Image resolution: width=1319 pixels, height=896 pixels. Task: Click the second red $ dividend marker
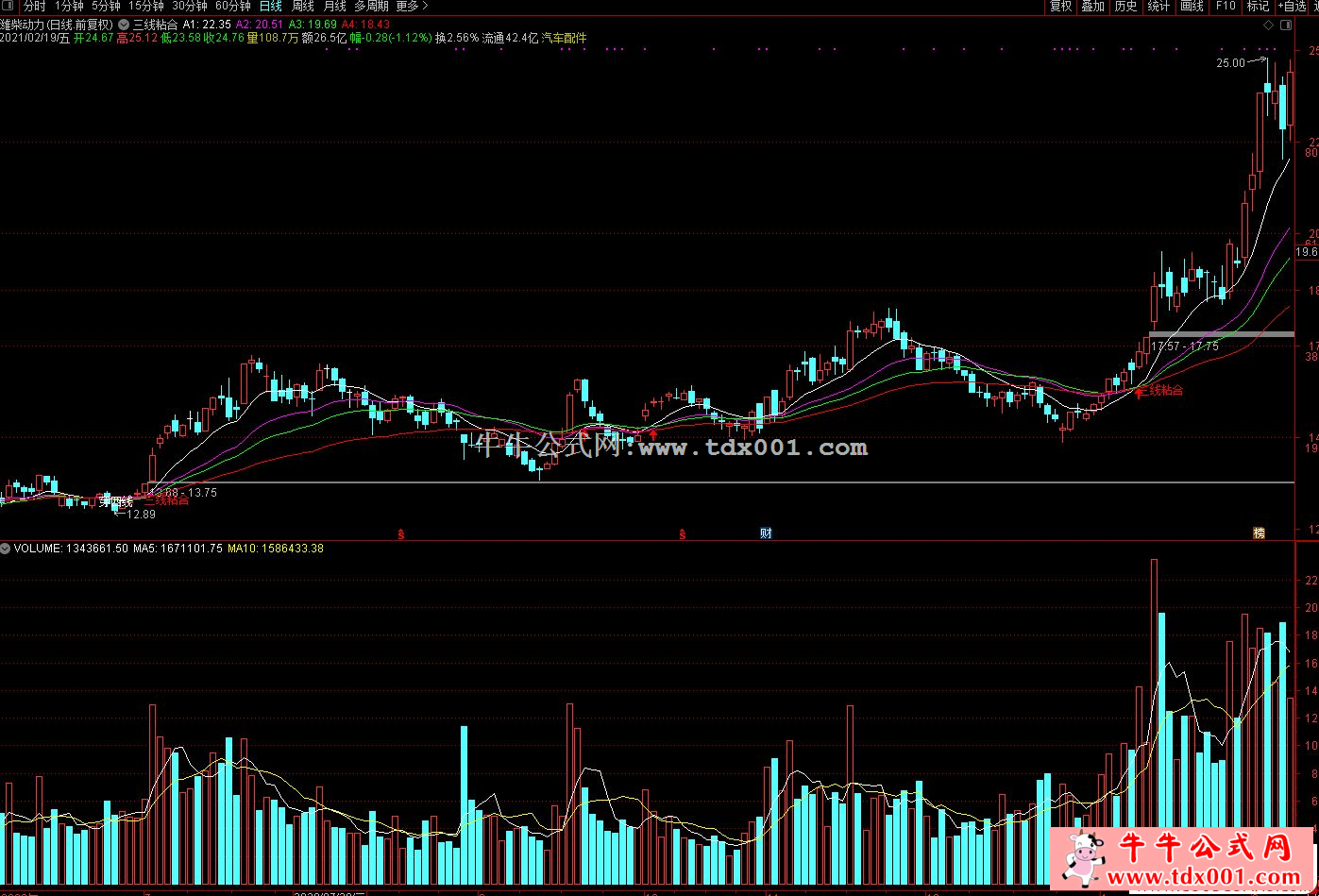[682, 534]
